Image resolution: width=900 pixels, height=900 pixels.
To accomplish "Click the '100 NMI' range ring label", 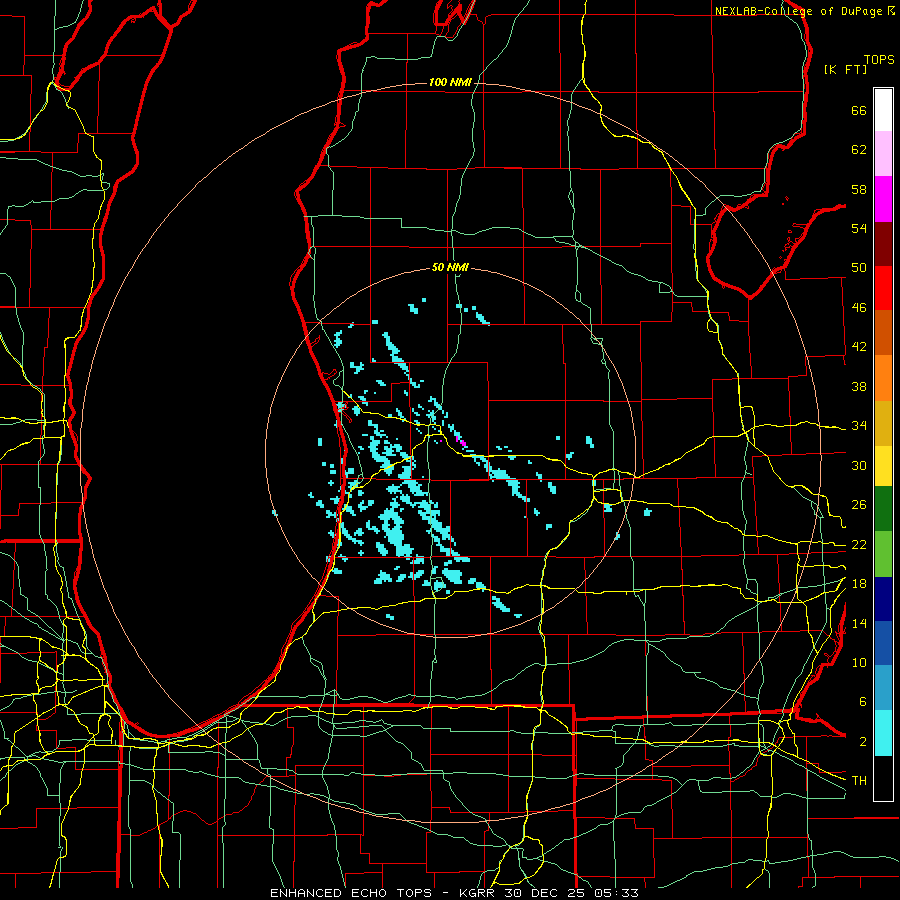I will pyautogui.click(x=450, y=83).
